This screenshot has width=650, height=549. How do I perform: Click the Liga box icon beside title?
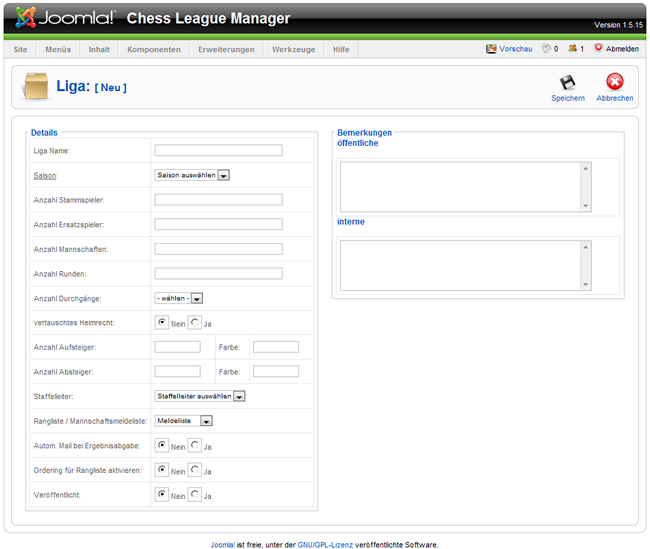pyautogui.click(x=35, y=87)
